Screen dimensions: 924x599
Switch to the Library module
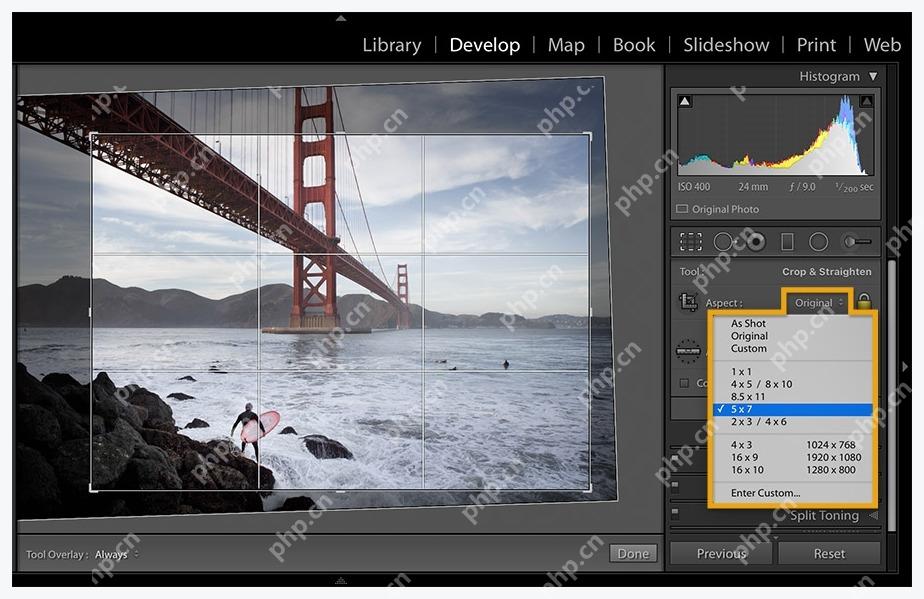pyautogui.click(x=392, y=45)
